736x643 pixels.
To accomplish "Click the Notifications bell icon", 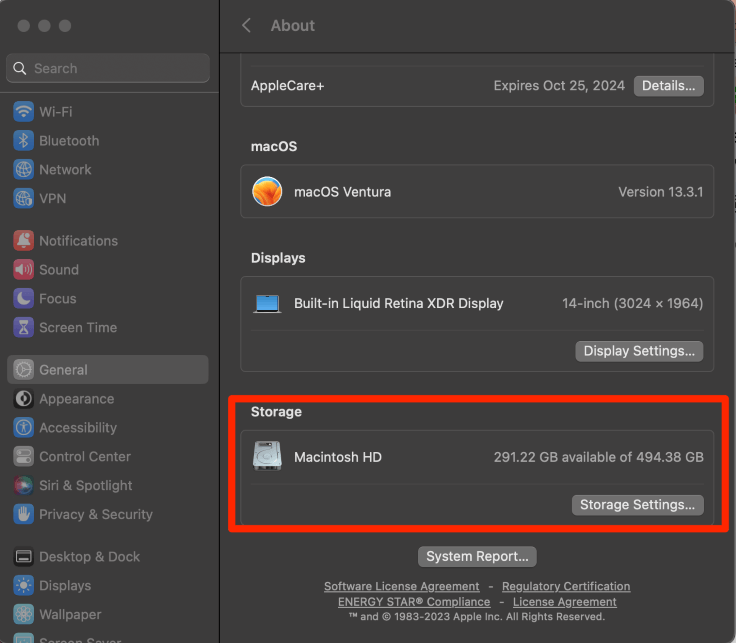I will click(x=23, y=241).
